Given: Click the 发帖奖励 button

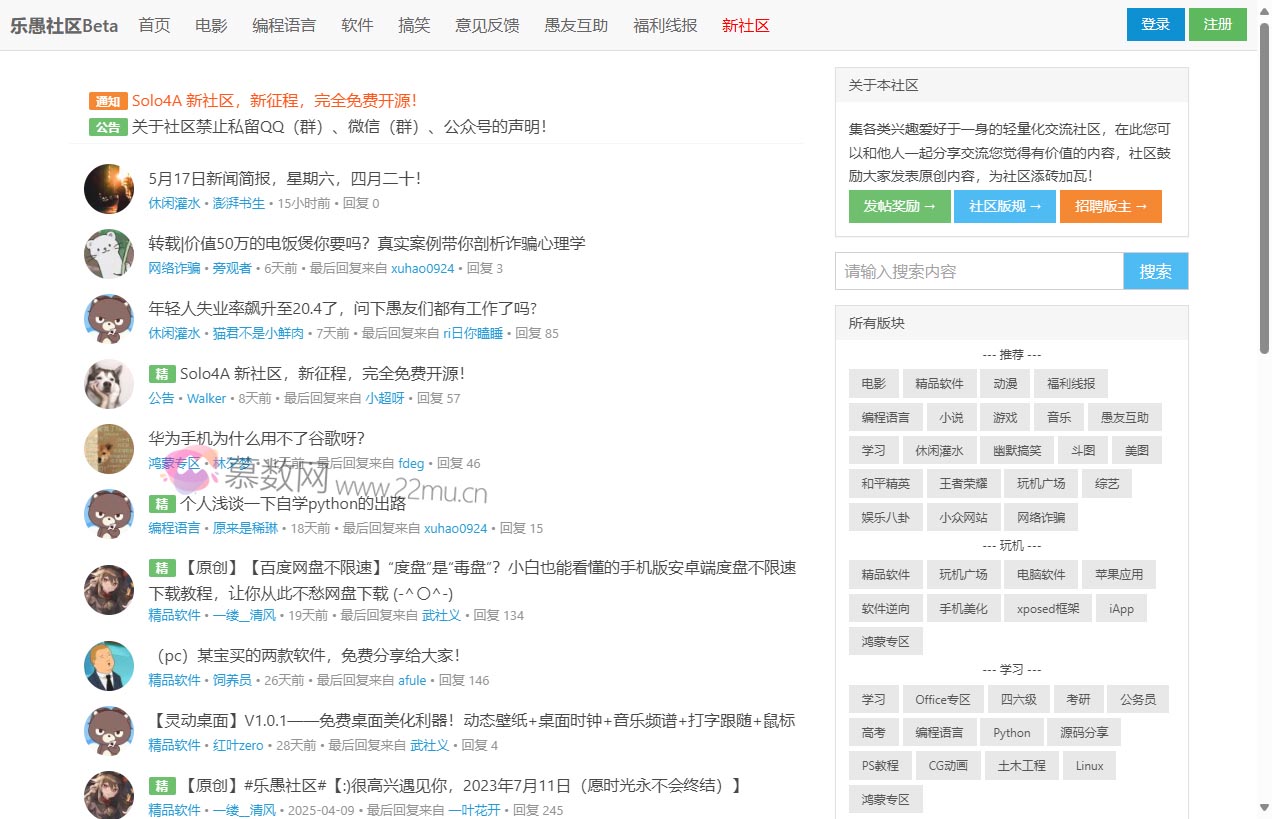Looking at the screenshot, I should 898,207.
